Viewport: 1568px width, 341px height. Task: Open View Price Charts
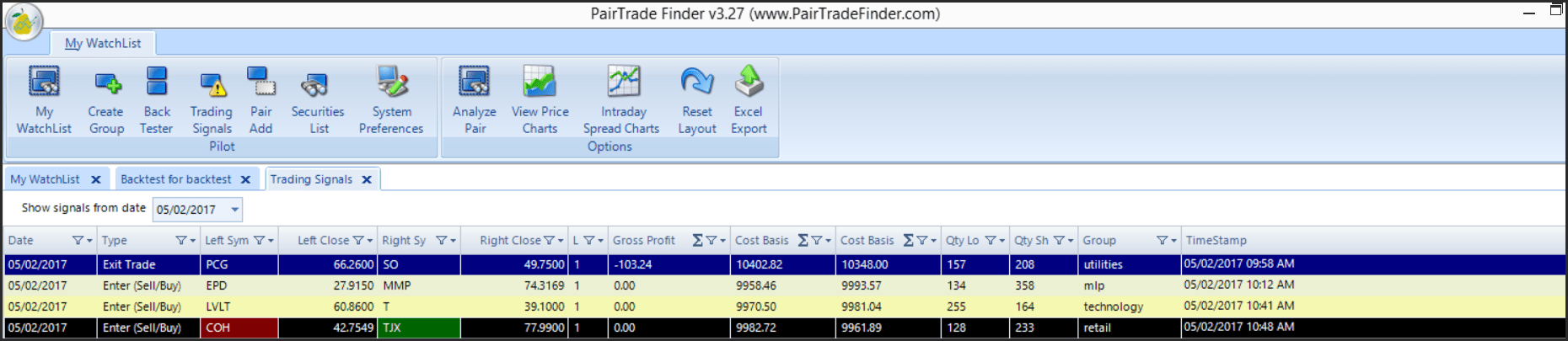540,99
